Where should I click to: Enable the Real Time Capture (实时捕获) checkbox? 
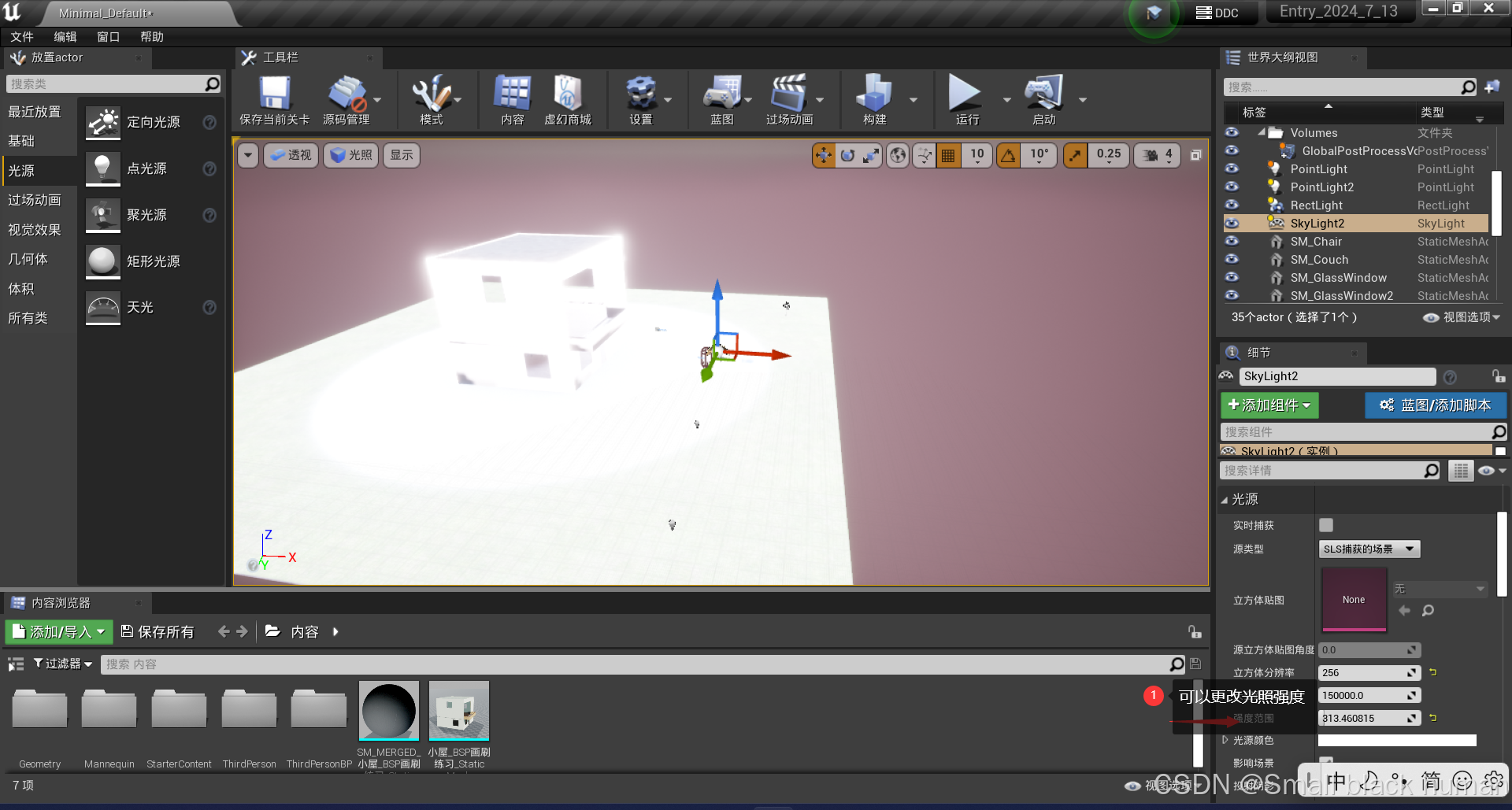[x=1326, y=525]
